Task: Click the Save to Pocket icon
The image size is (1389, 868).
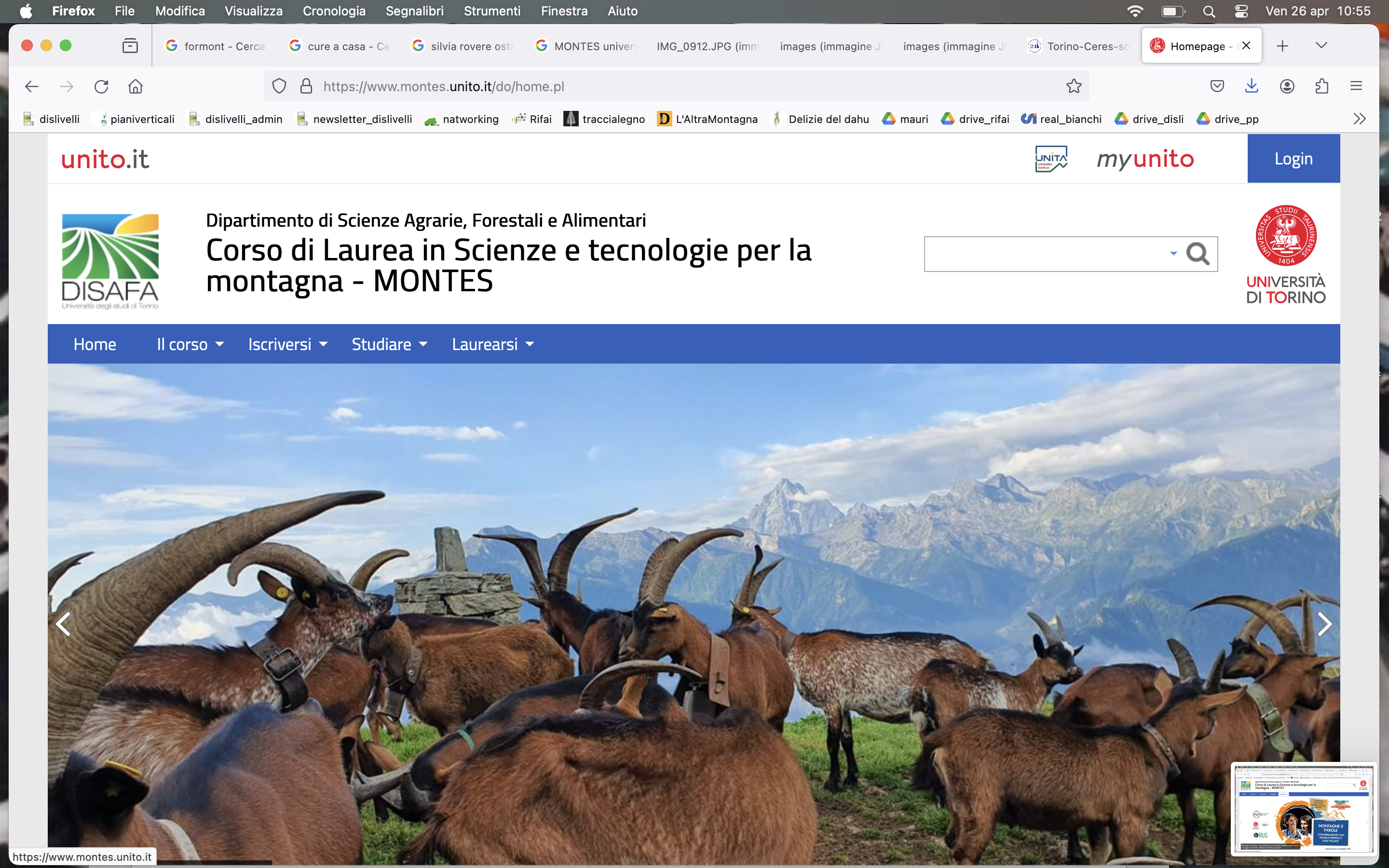Action: point(1217,86)
